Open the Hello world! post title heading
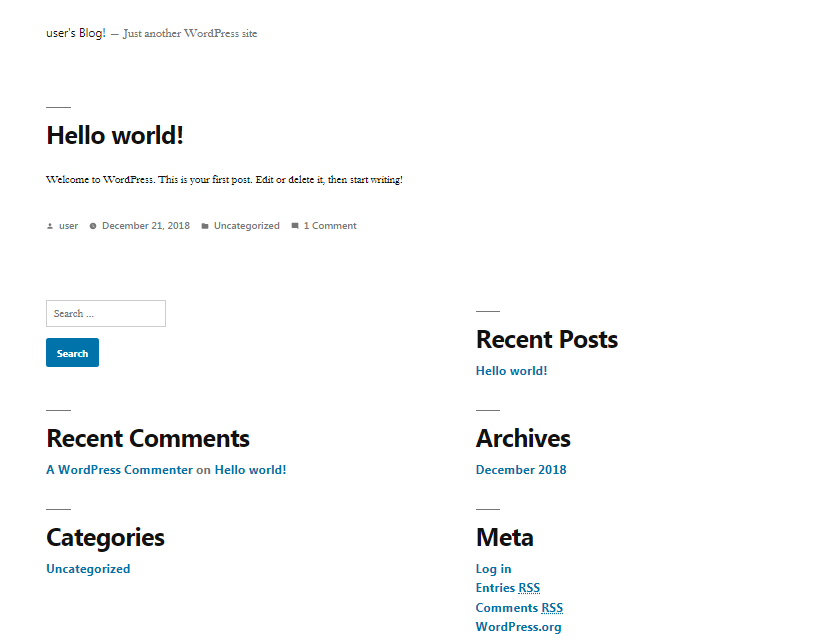The width and height of the screenshot is (828, 641). 115,135
